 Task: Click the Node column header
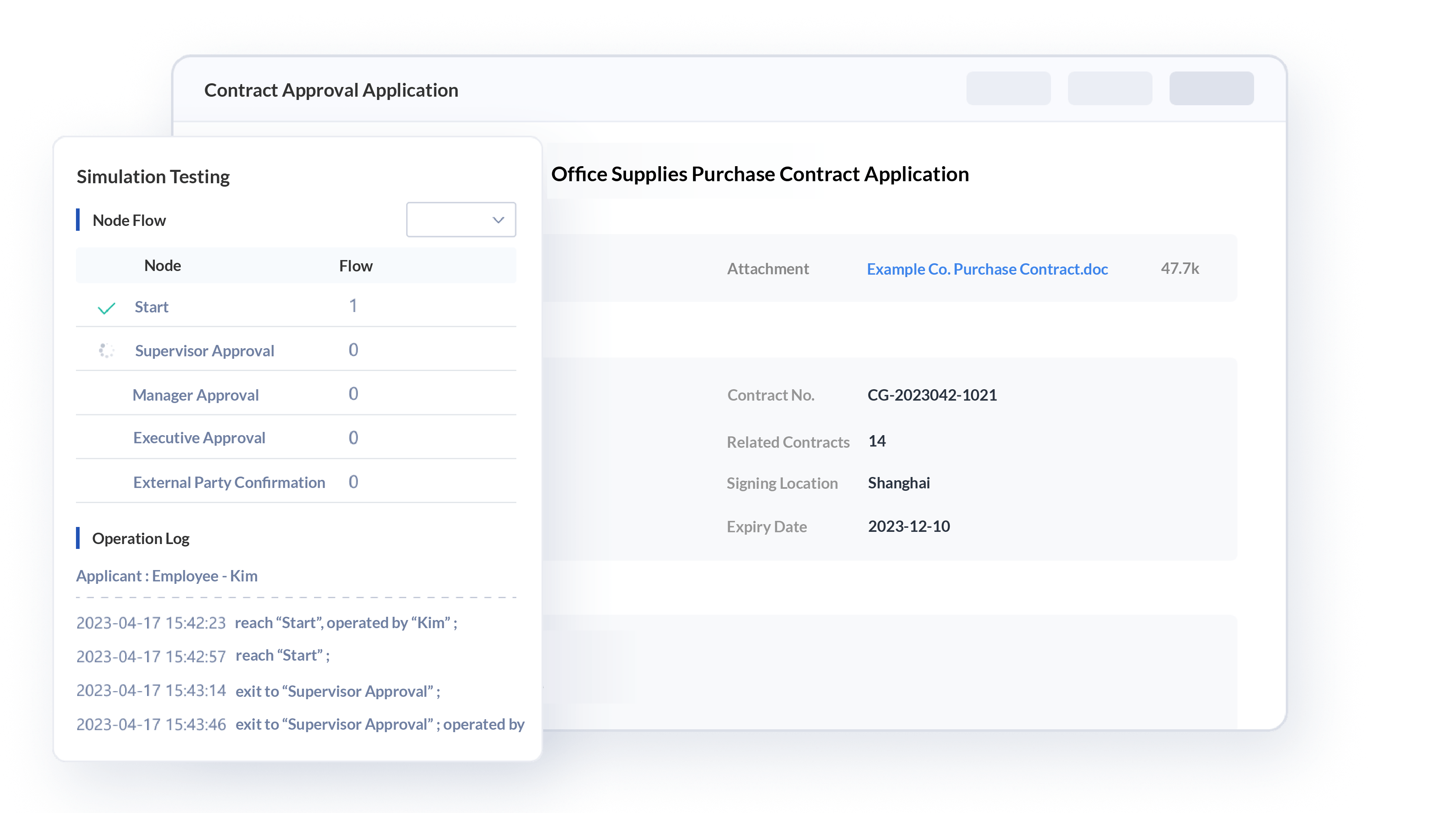[162, 265]
